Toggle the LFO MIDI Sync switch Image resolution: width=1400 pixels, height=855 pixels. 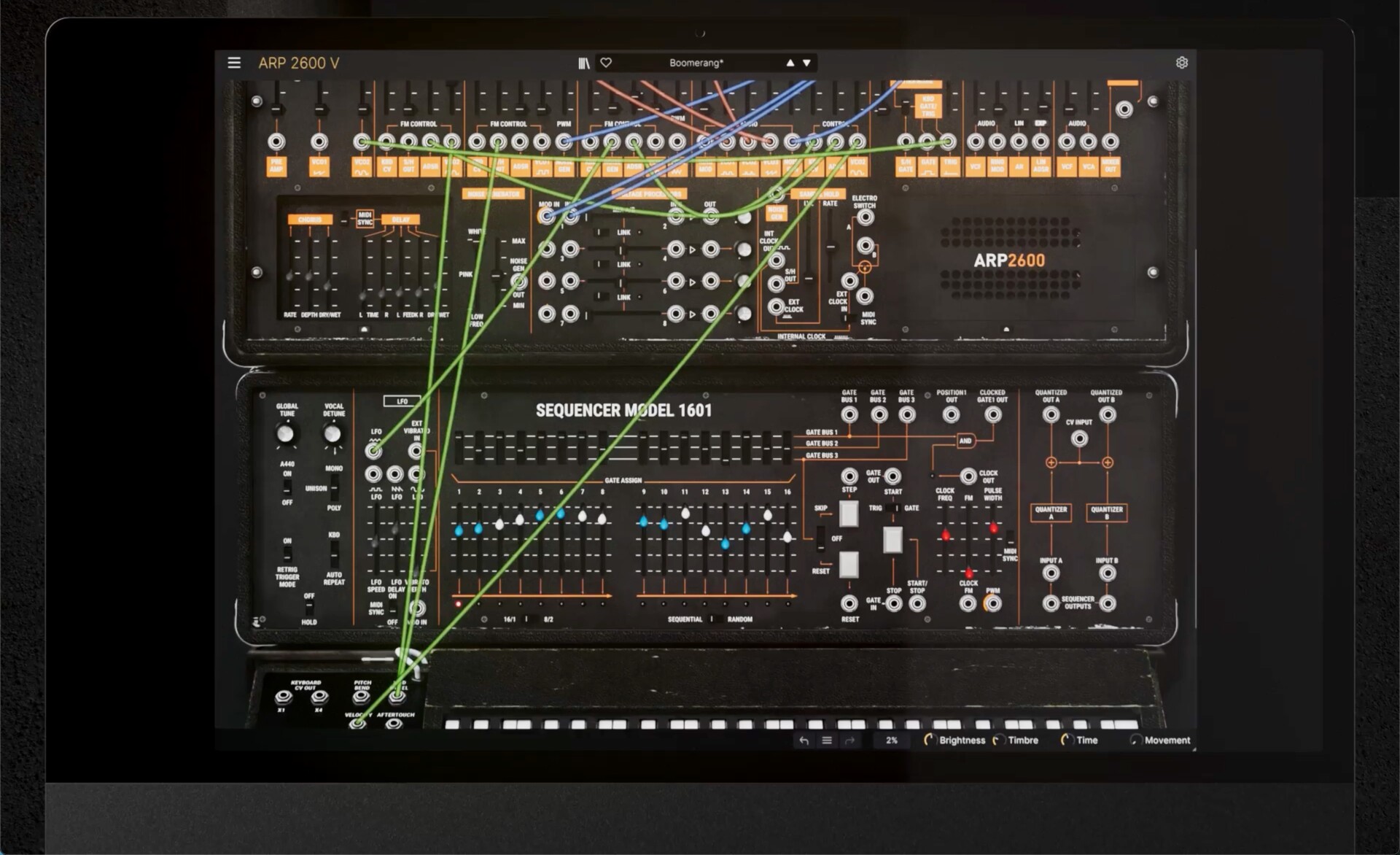click(393, 608)
